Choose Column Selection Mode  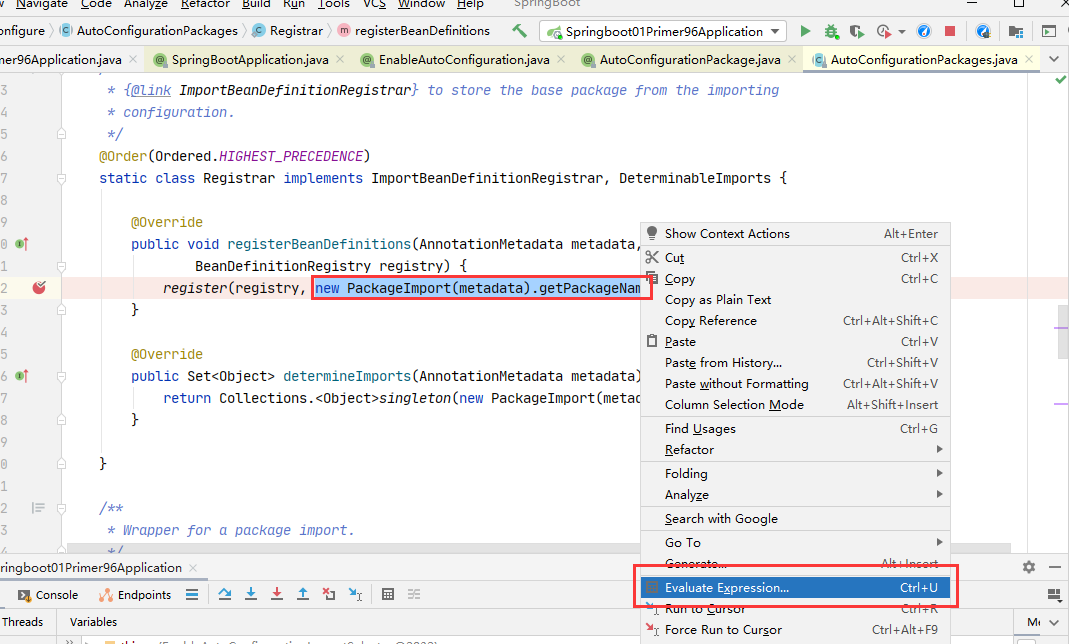click(x=796, y=405)
